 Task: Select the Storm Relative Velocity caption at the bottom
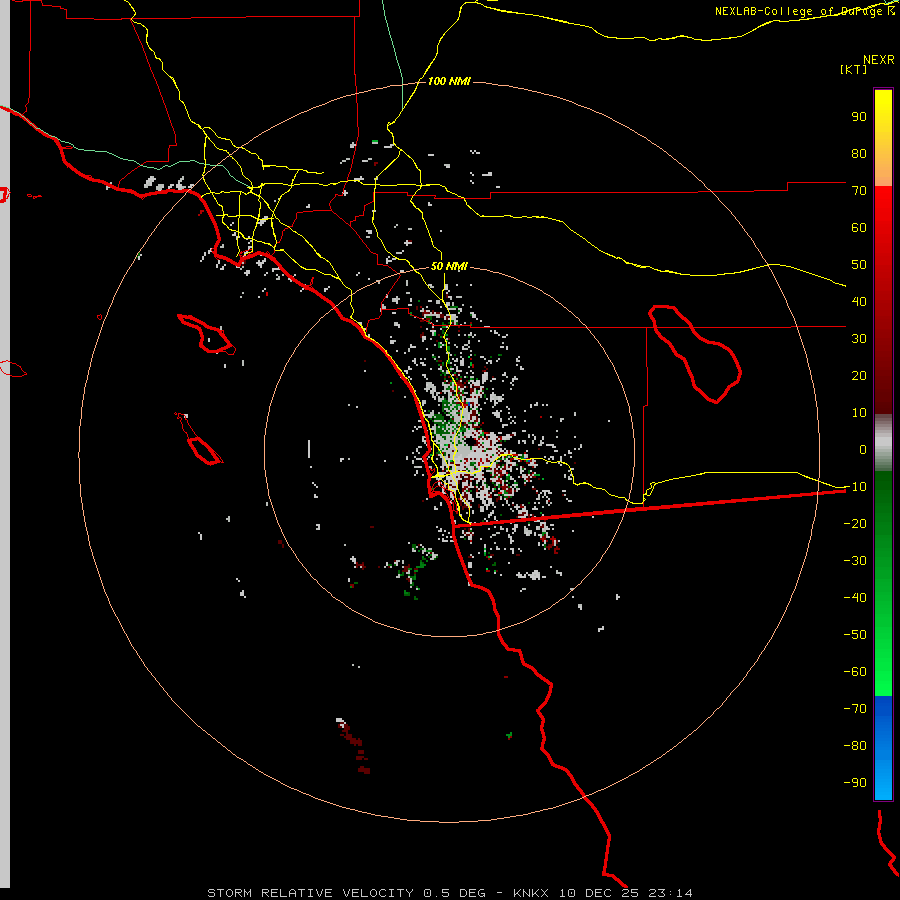tap(450, 893)
